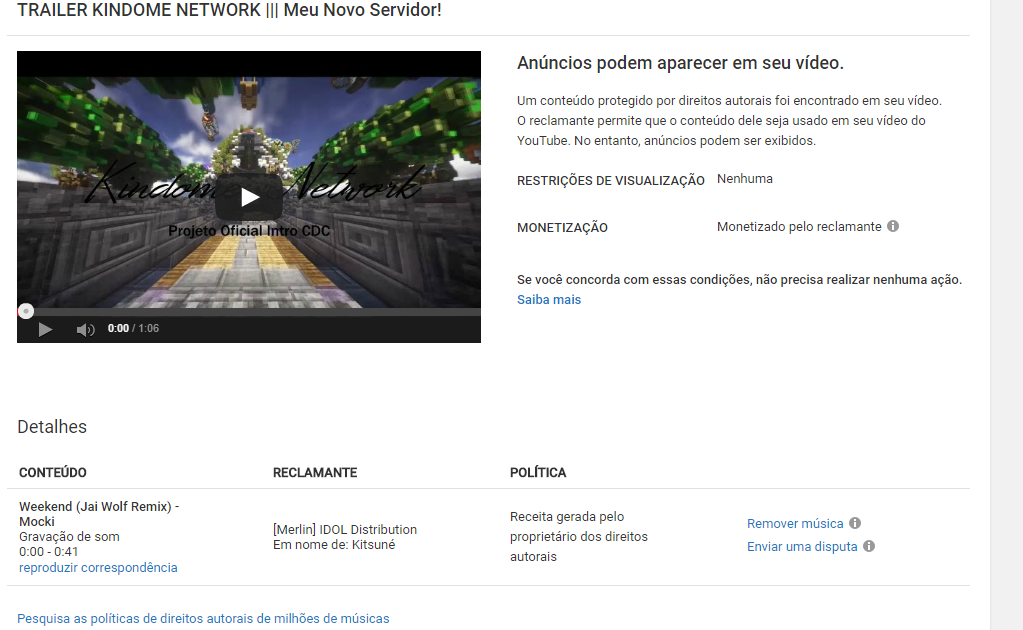Screen dimensions: 1023x630
Task: Click the time display 0:00 / 1:06
Action: [133, 328]
